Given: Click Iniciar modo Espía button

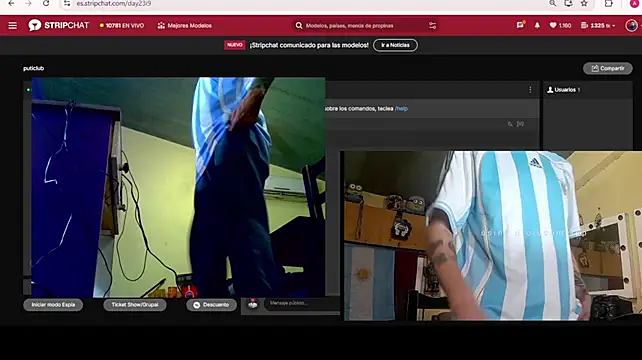Looking at the screenshot, I should pos(53,305).
